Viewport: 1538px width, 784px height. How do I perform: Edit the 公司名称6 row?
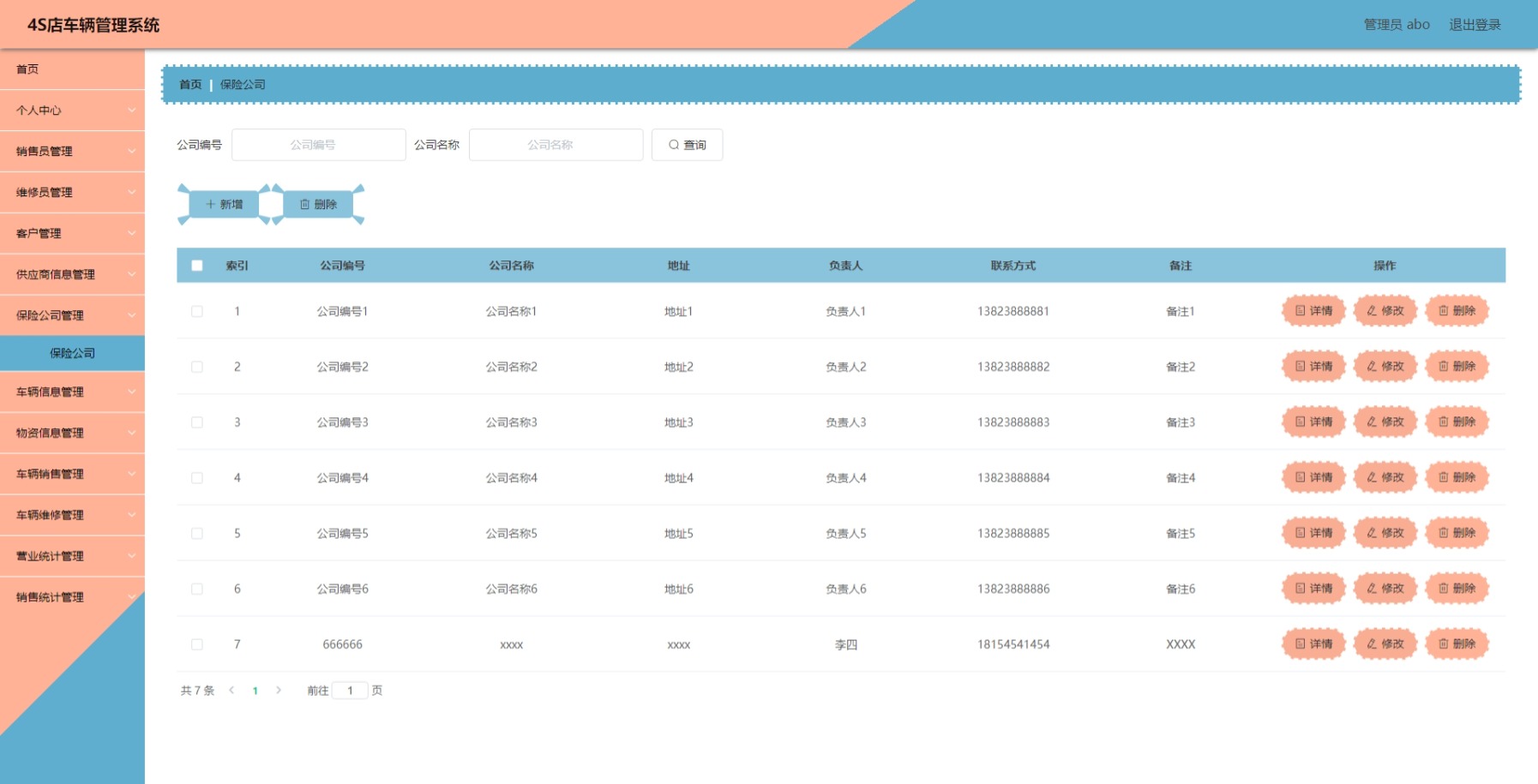[x=1385, y=589]
